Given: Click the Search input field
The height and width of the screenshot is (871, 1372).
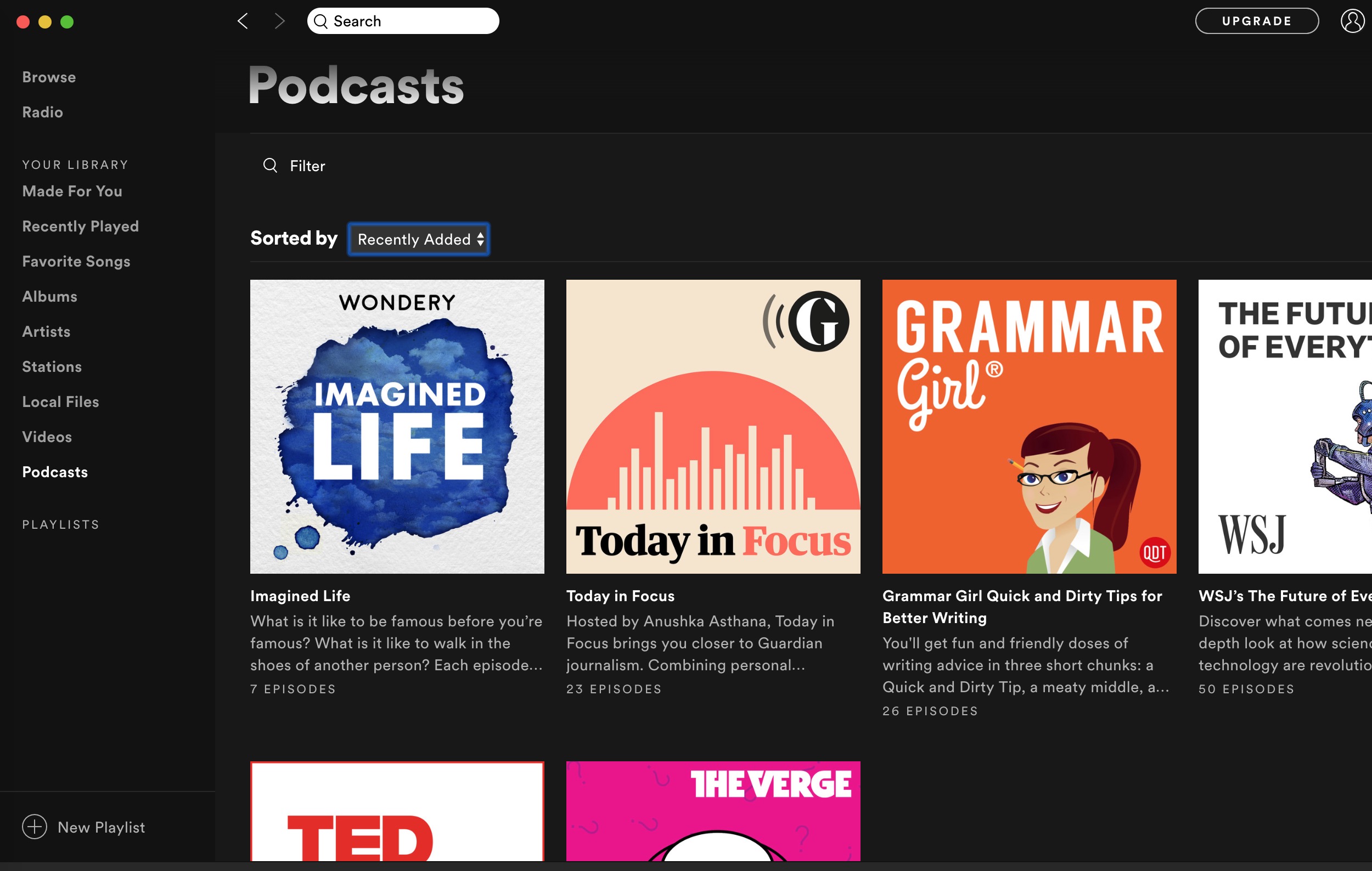Looking at the screenshot, I should pyautogui.click(x=403, y=21).
